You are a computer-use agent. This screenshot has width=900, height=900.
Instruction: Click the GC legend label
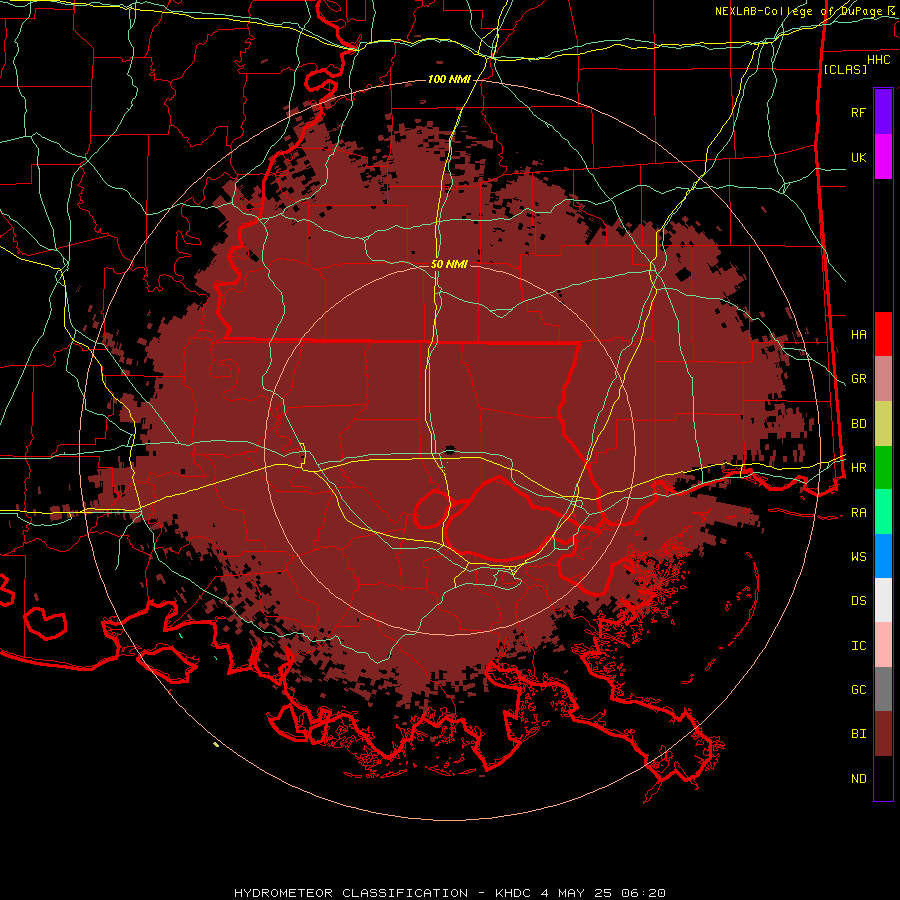point(859,690)
